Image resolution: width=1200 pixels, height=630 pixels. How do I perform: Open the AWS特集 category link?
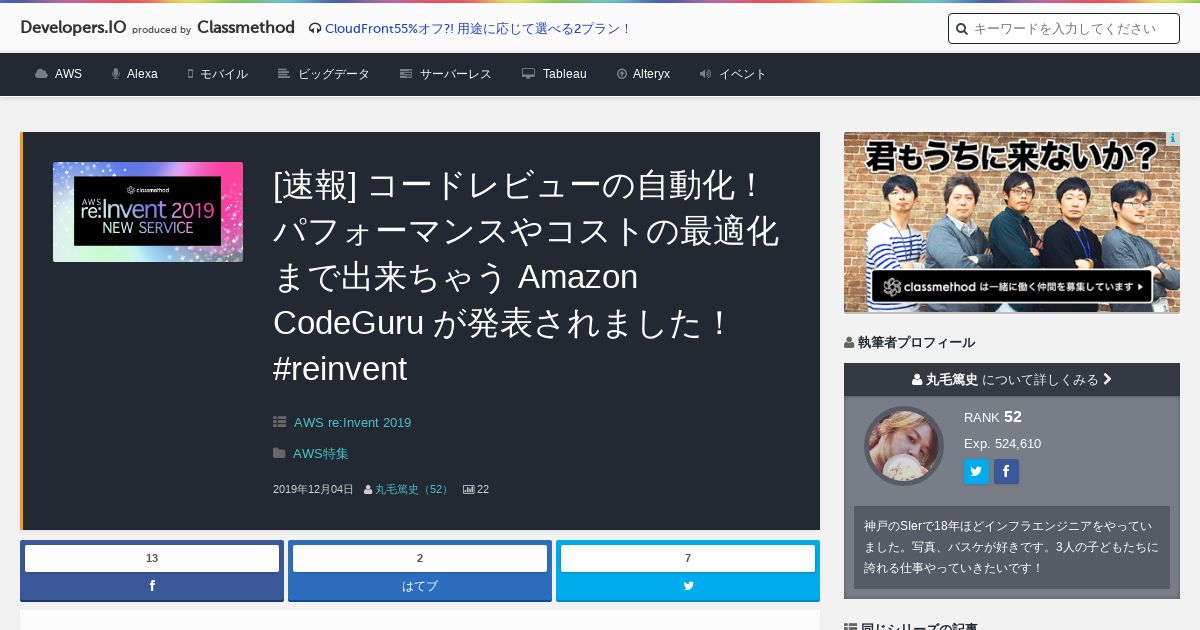click(321, 453)
